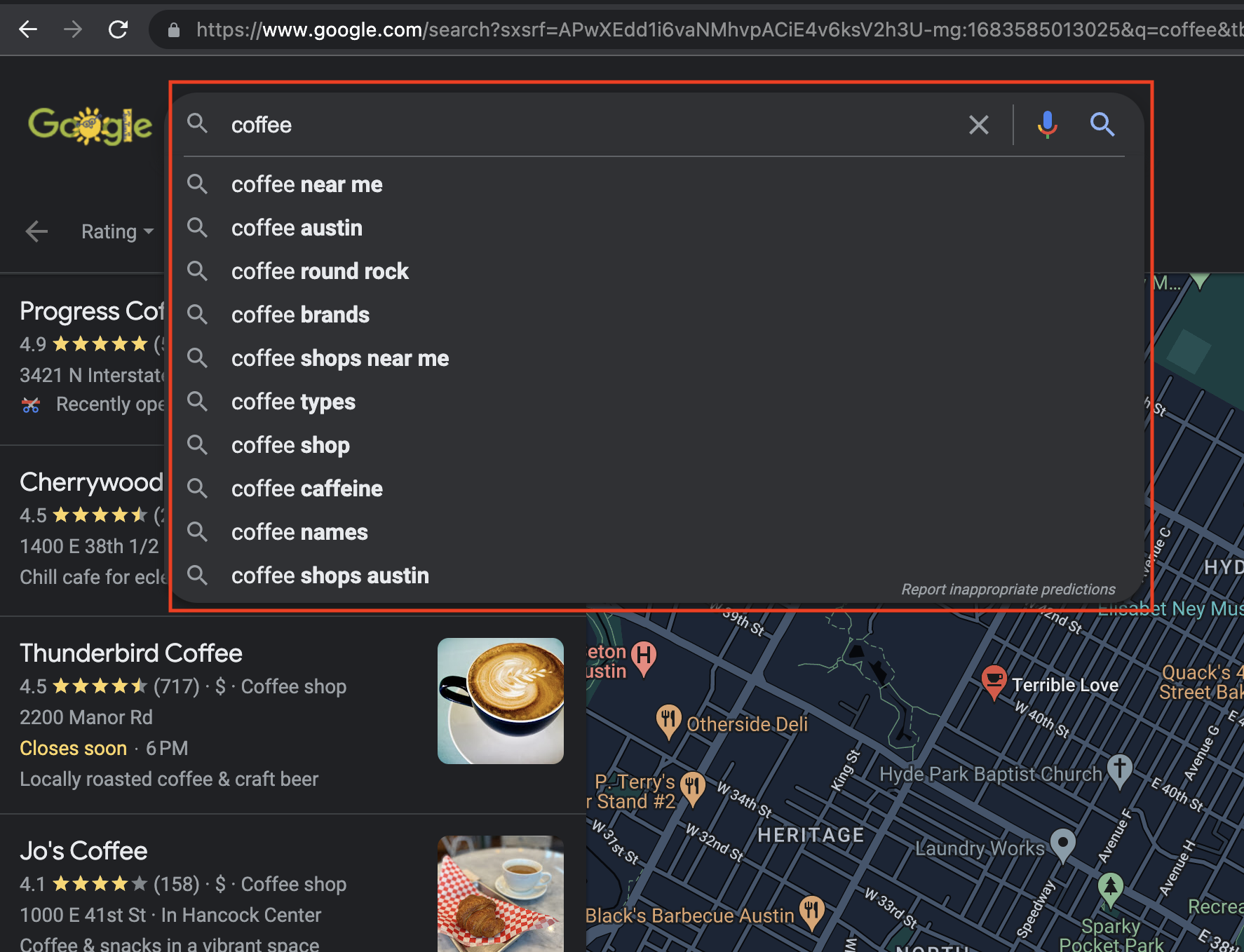Click the microphone voice search icon
This screenshot has width=1244, height=952.
[x=1046, y=125]
